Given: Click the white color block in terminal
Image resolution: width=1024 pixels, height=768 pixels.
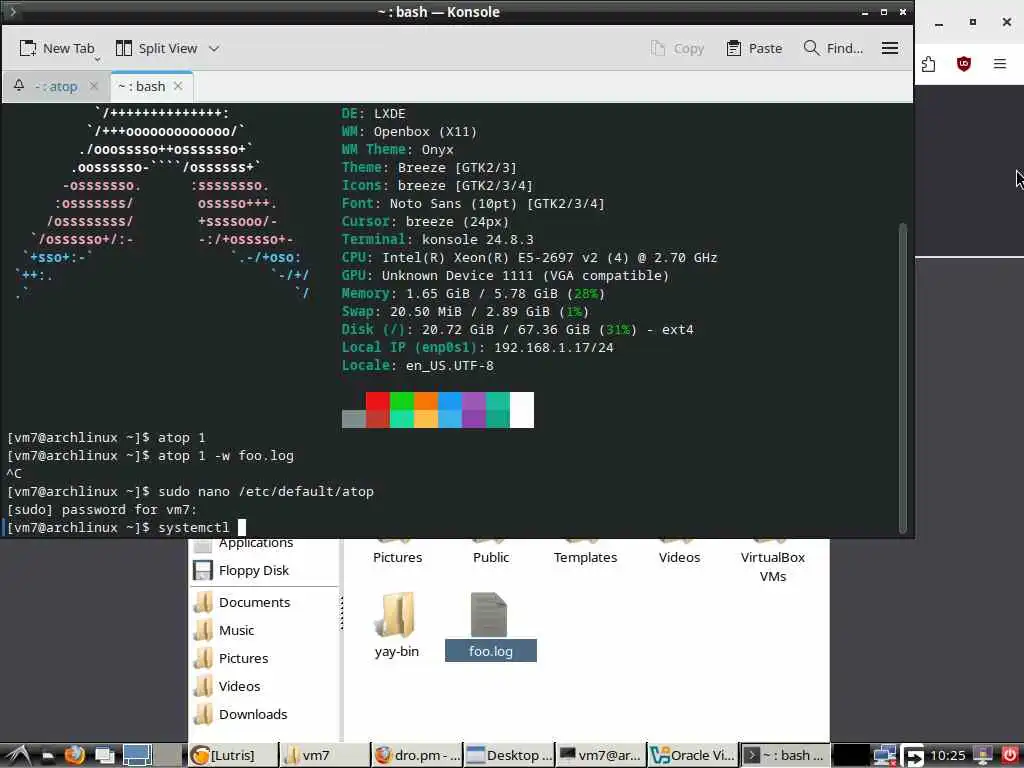Looking at the screenshot, I should click(522, 410).
